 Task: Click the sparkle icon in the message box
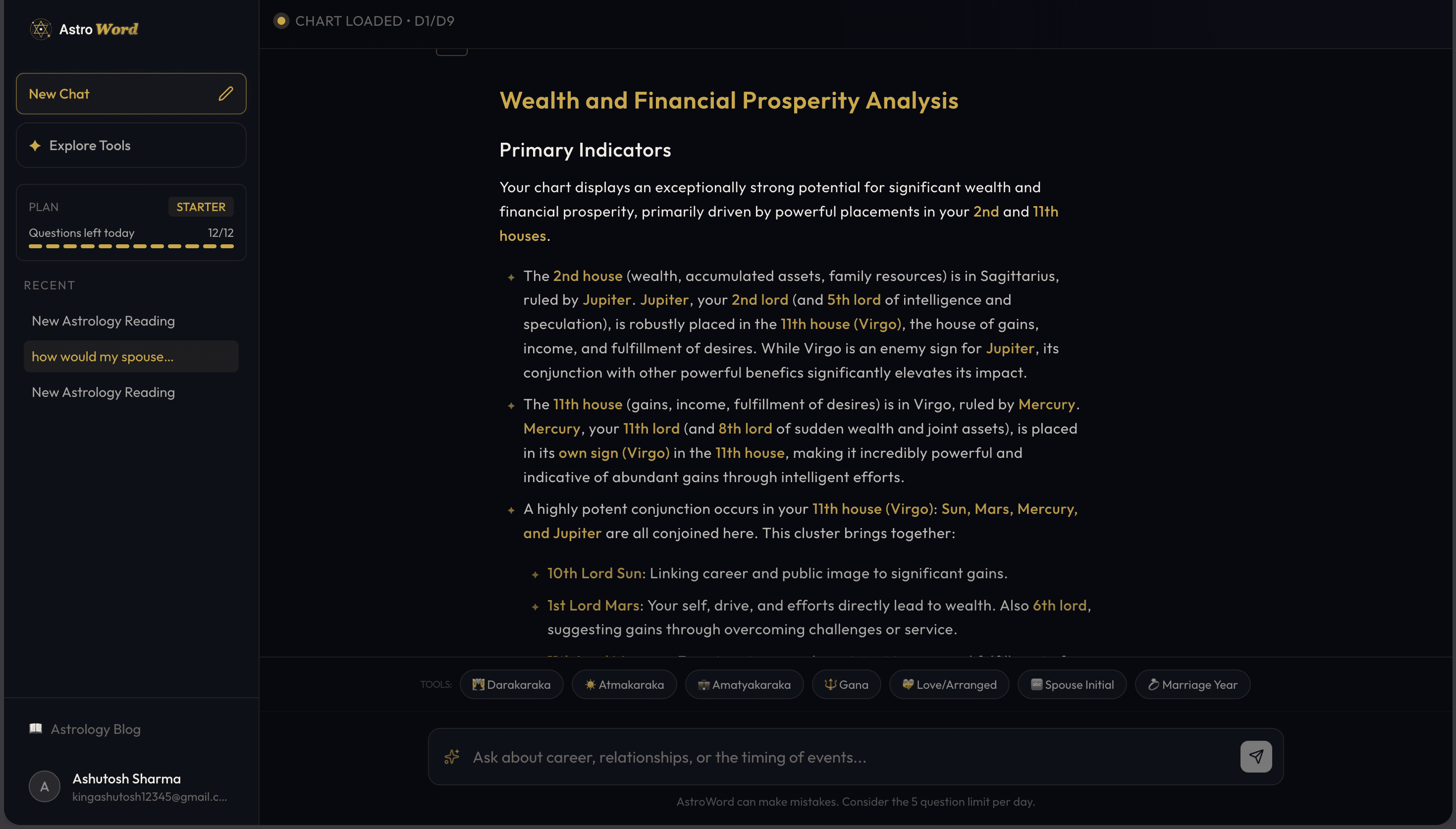(x=451, y=757)
